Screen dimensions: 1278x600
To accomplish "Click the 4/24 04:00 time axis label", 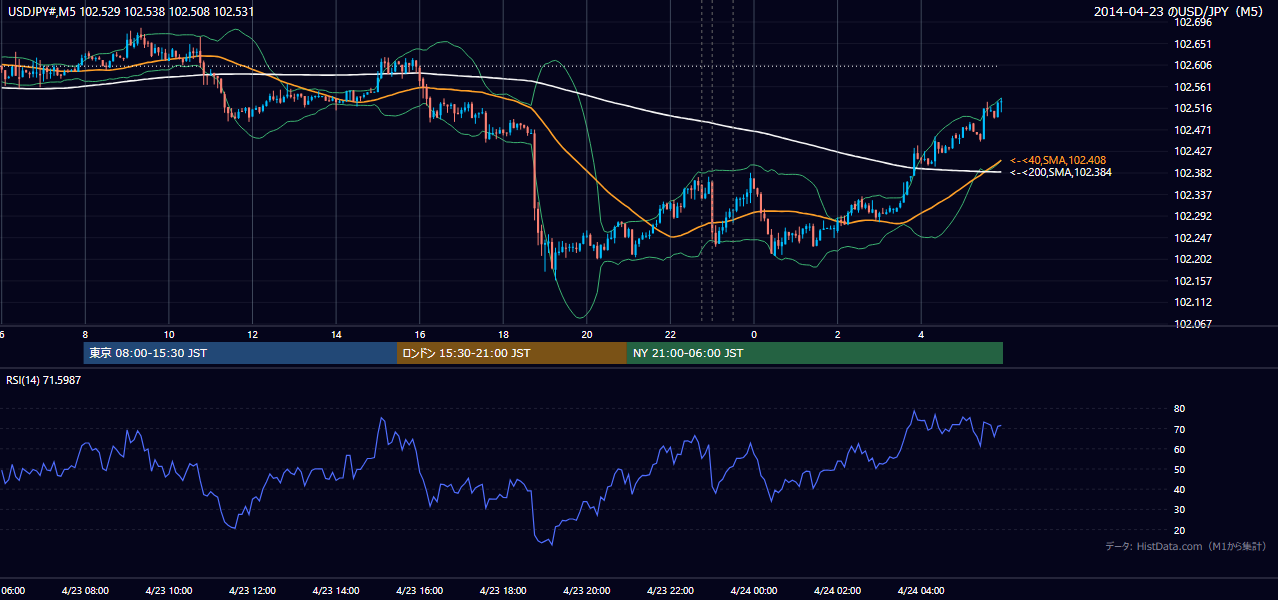I will (x=922, y=590).
